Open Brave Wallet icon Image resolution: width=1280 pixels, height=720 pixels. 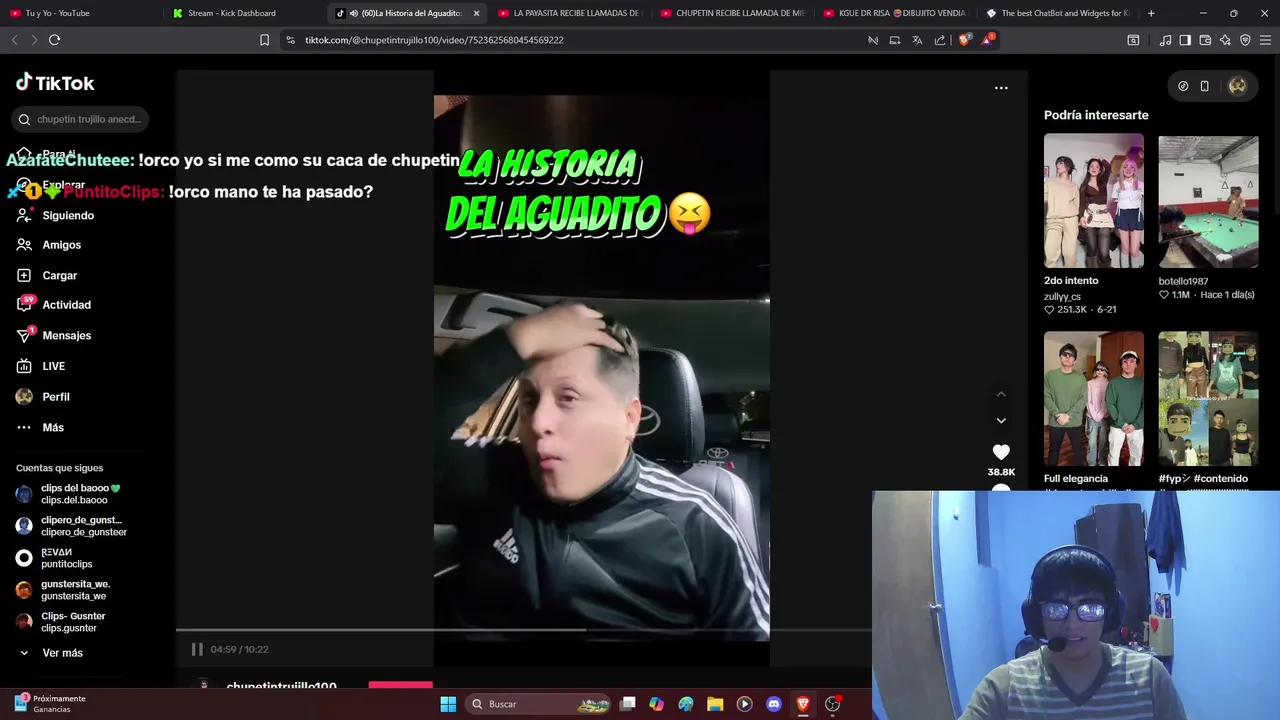[1205, 40]
